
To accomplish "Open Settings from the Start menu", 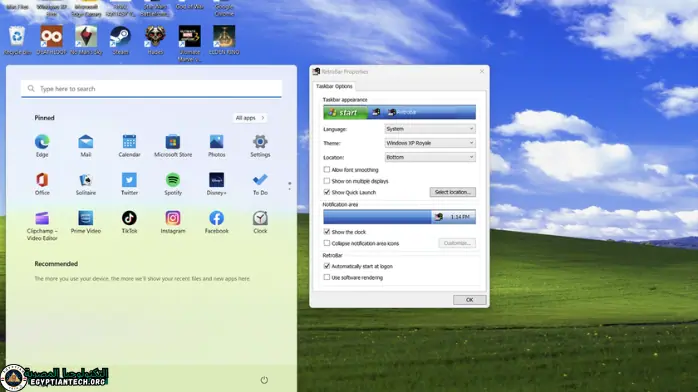I will 260,146.
